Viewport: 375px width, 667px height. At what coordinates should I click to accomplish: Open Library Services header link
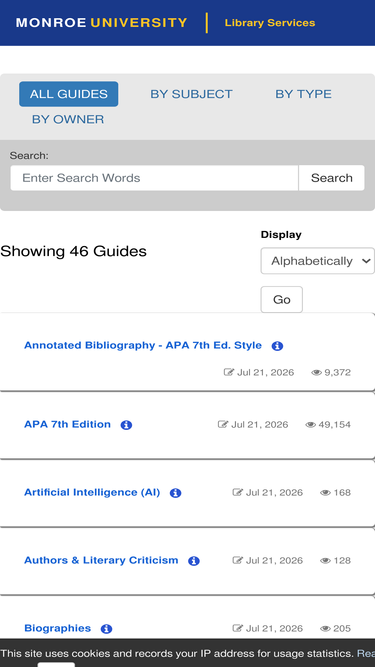tap(270, 23)
